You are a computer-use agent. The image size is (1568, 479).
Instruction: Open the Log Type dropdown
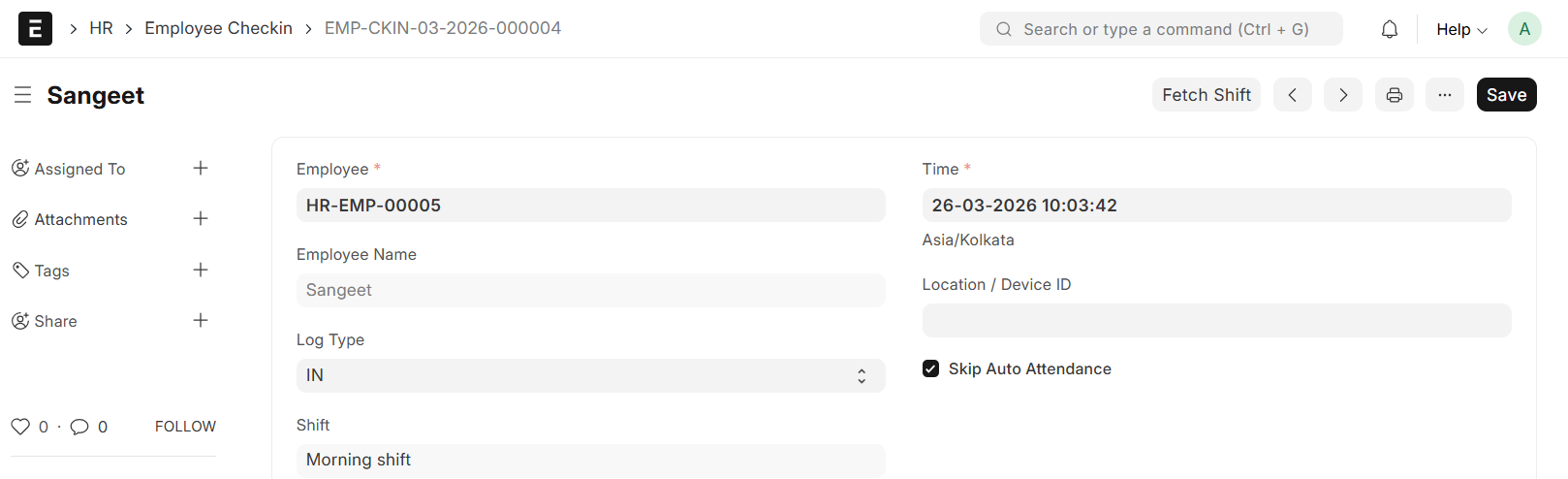click(590, 375)
